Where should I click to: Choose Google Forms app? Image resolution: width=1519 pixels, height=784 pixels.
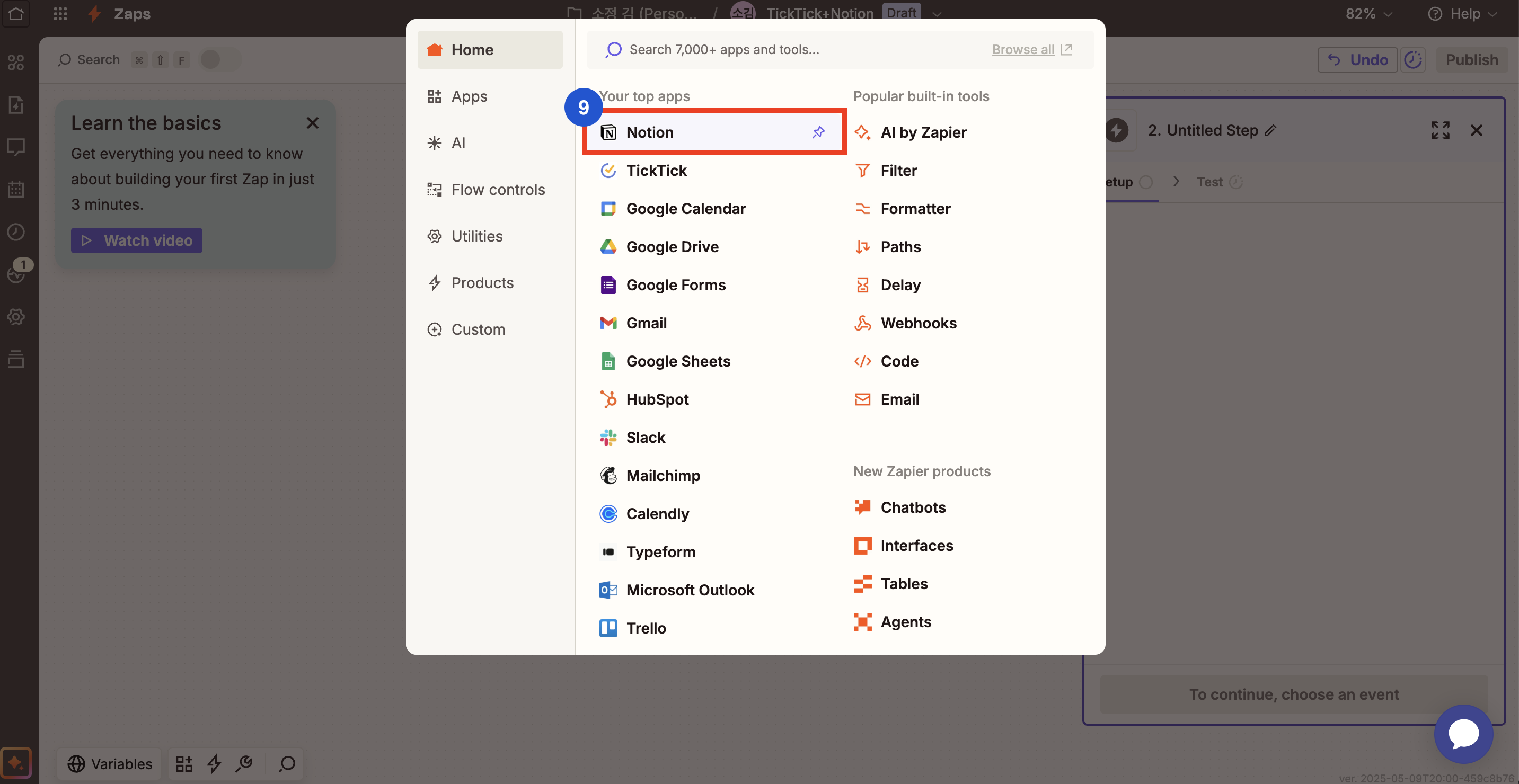[713, 284]
